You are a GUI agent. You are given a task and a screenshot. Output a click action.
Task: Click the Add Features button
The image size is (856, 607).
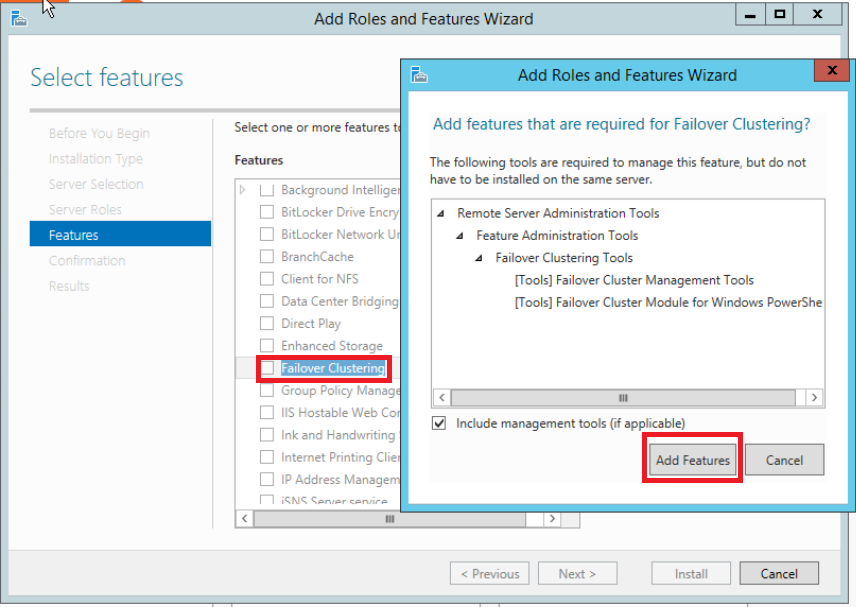(692, 460)
